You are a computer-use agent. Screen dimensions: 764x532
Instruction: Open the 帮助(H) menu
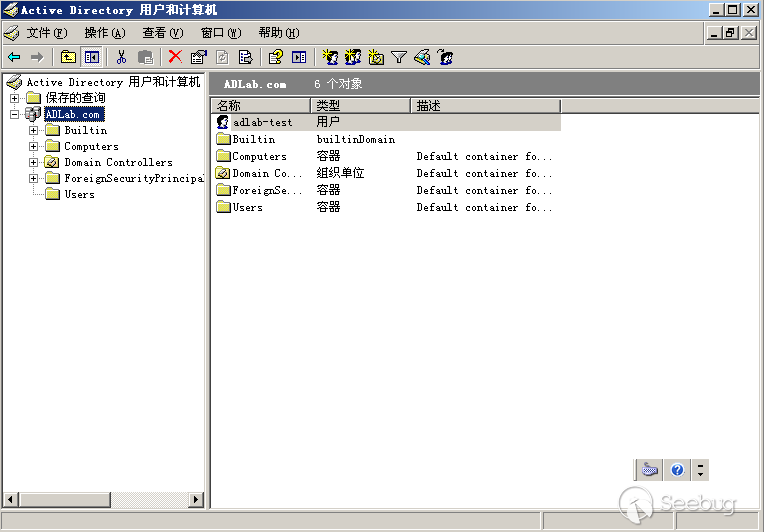point(279,33)
